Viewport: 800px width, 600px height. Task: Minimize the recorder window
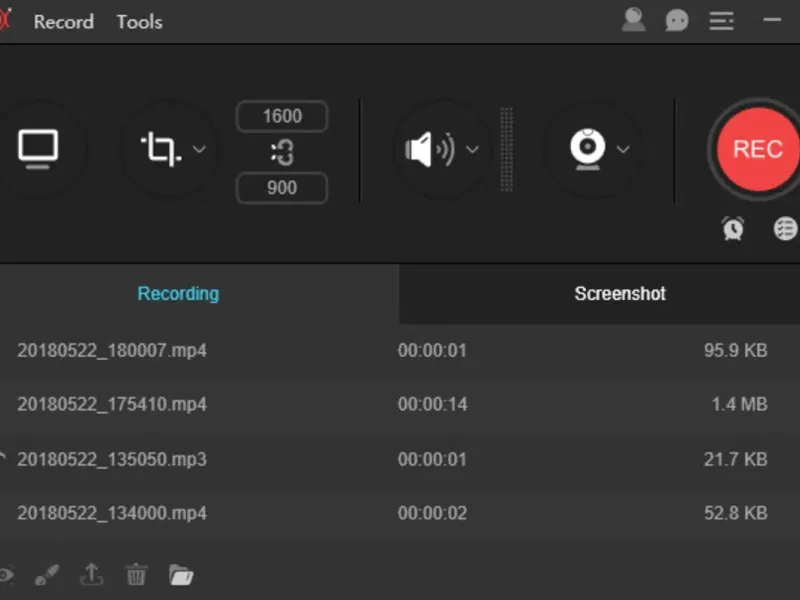[x=772, y=20]
